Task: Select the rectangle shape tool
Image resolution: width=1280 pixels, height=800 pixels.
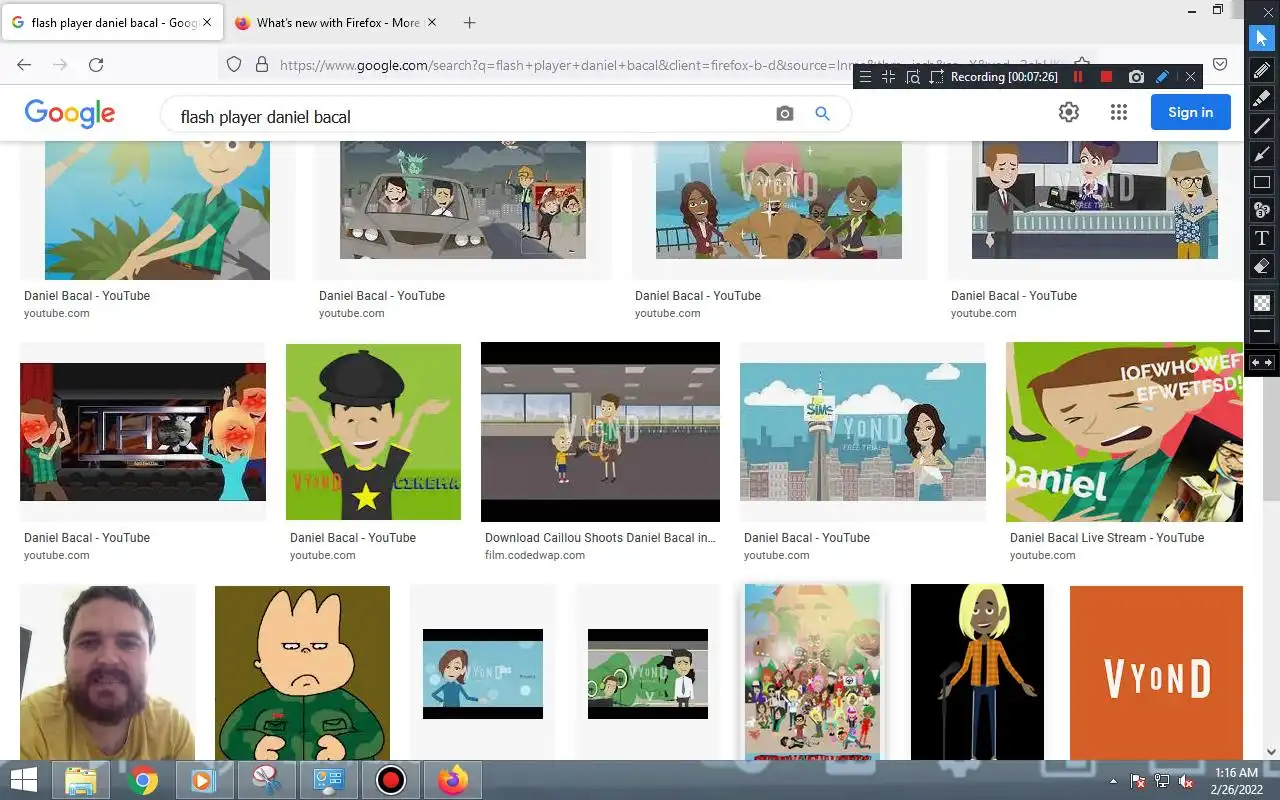Action: pyautogui.click(x=1262, y=182)
